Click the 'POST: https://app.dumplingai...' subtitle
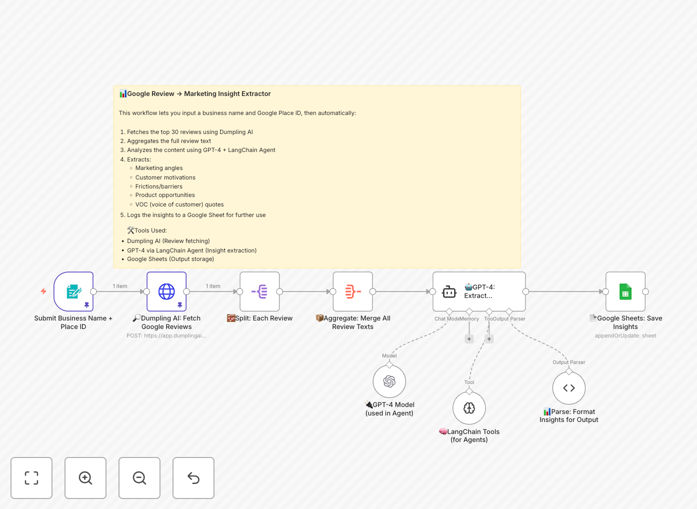 point(166,336)
